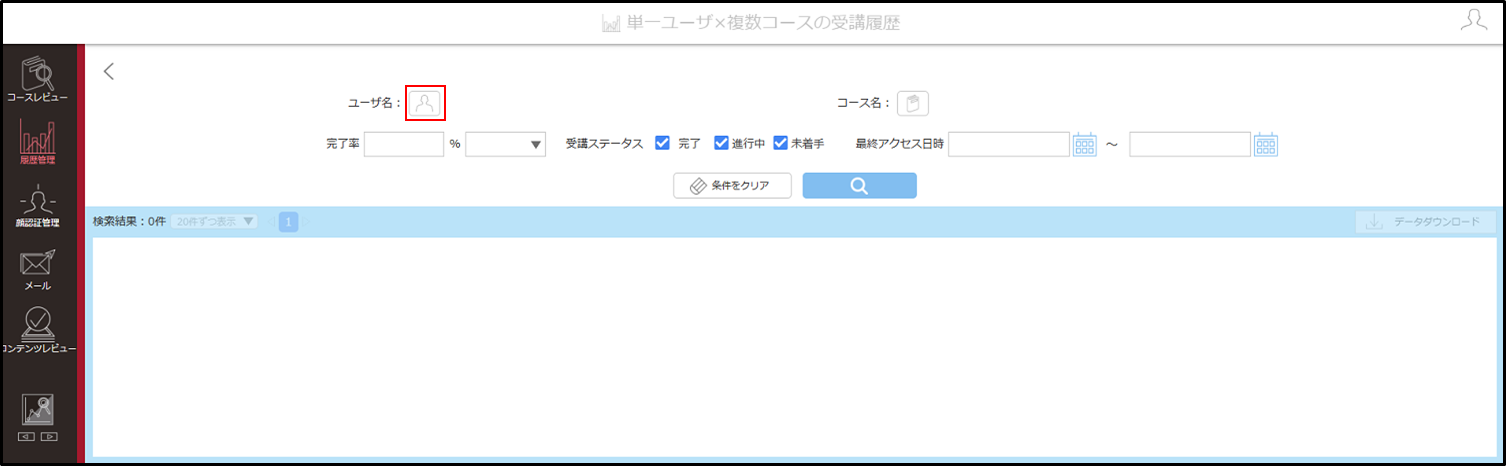Open the コース名 course picker icon
The height and width of the screenshot is (466, 1506).
pos(913,103)
